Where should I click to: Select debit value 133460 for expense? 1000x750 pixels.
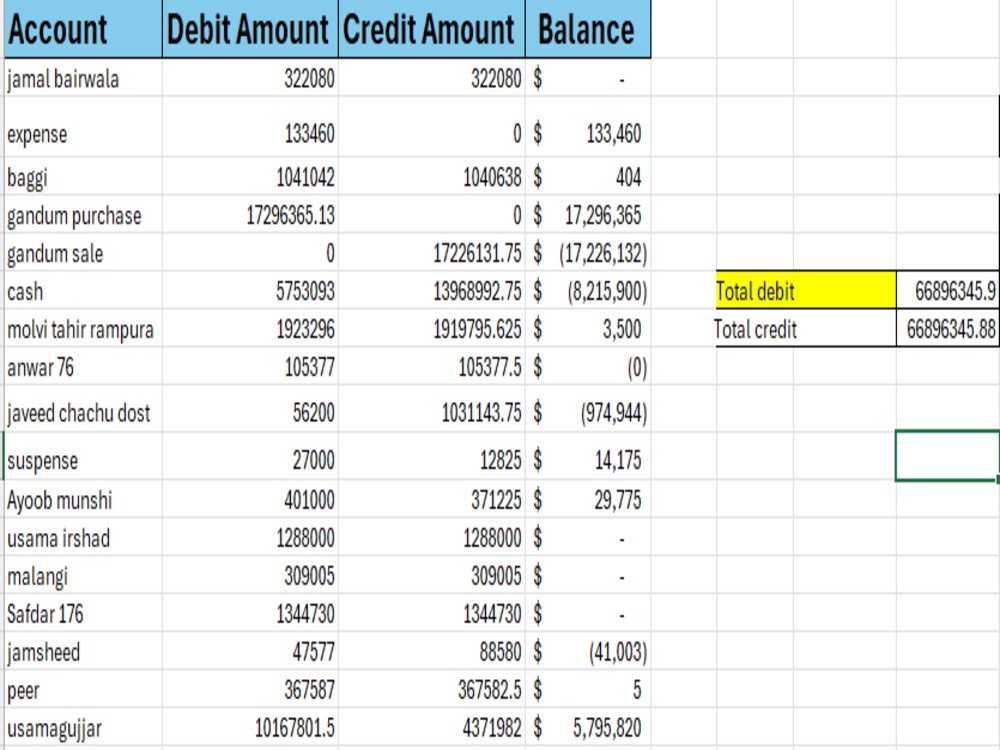point(250,127)
